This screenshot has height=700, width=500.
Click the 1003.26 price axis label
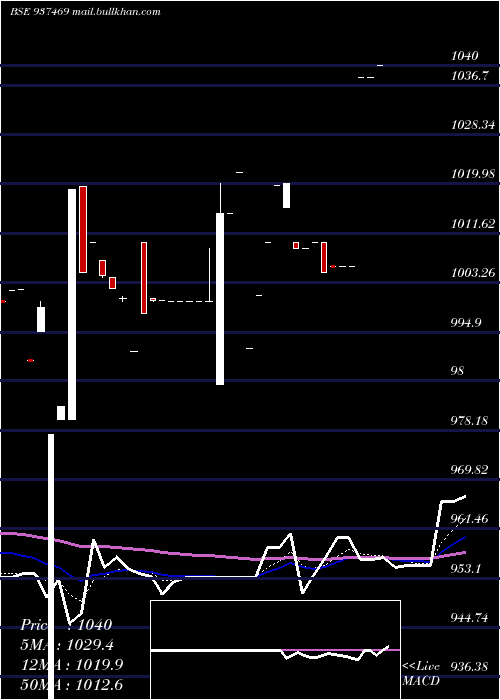pyautogui.click(x=473, y=272)
